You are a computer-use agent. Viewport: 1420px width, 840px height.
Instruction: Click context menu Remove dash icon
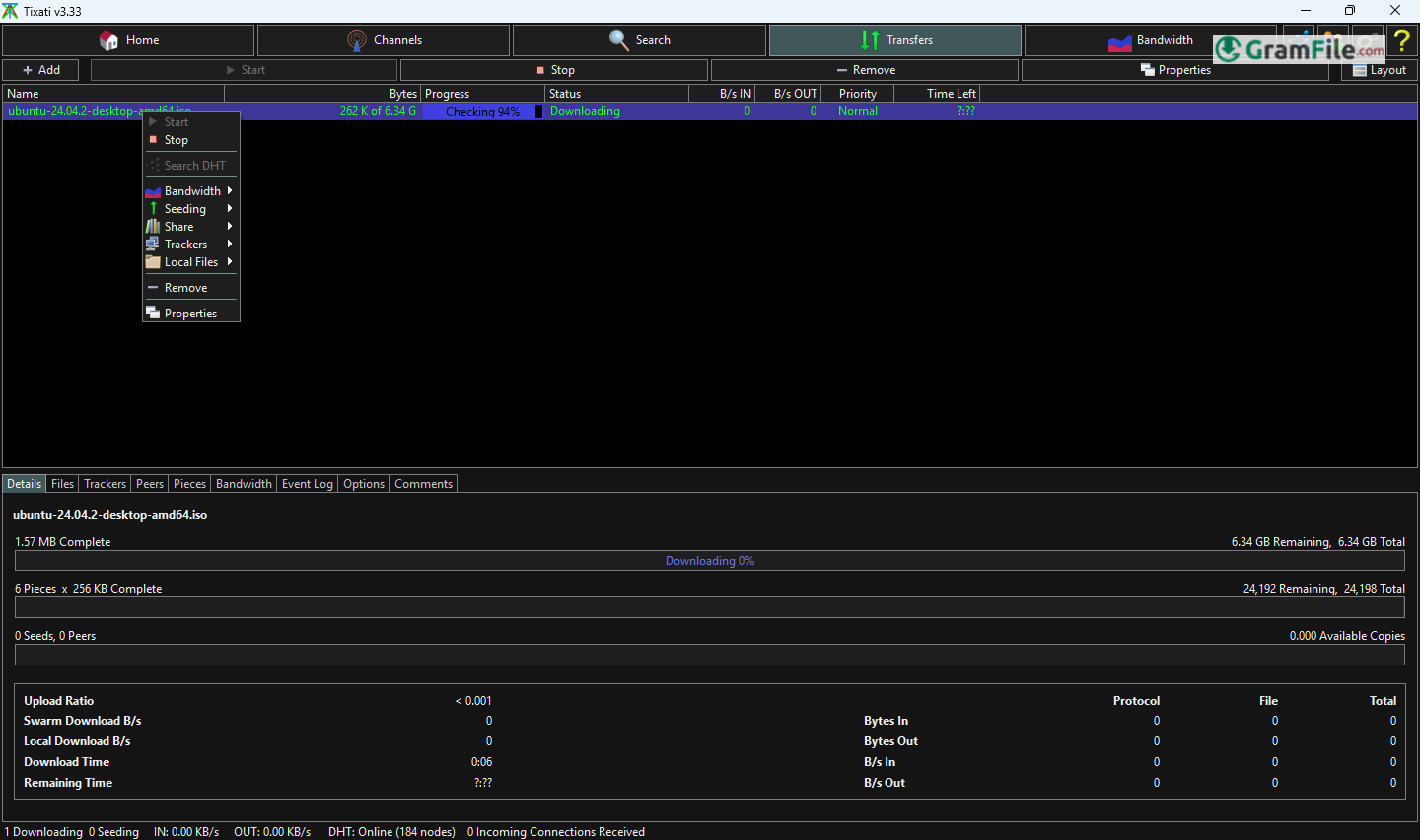coord(153,288)
